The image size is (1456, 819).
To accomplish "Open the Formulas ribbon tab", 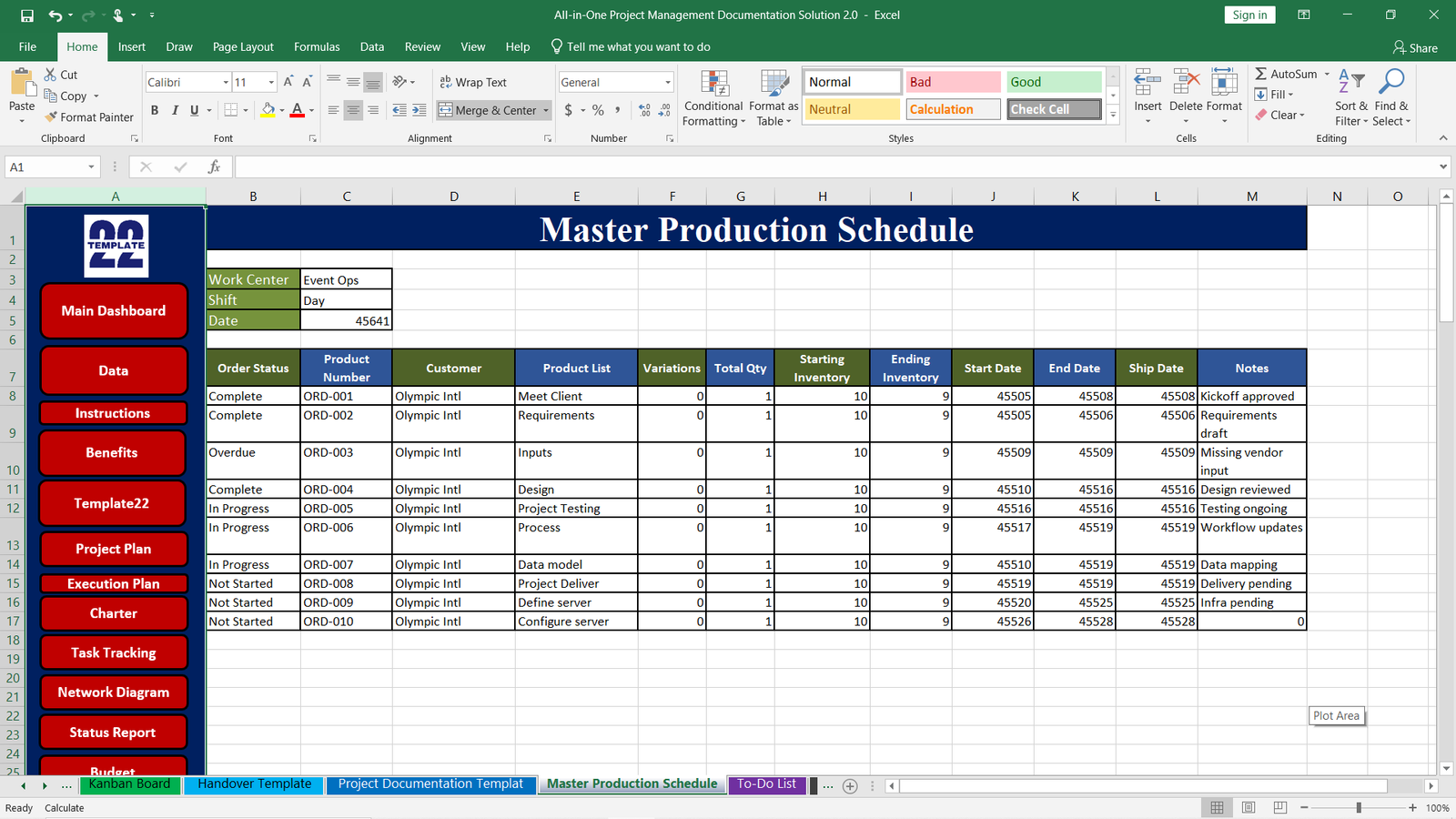I will tap(317, 46).
